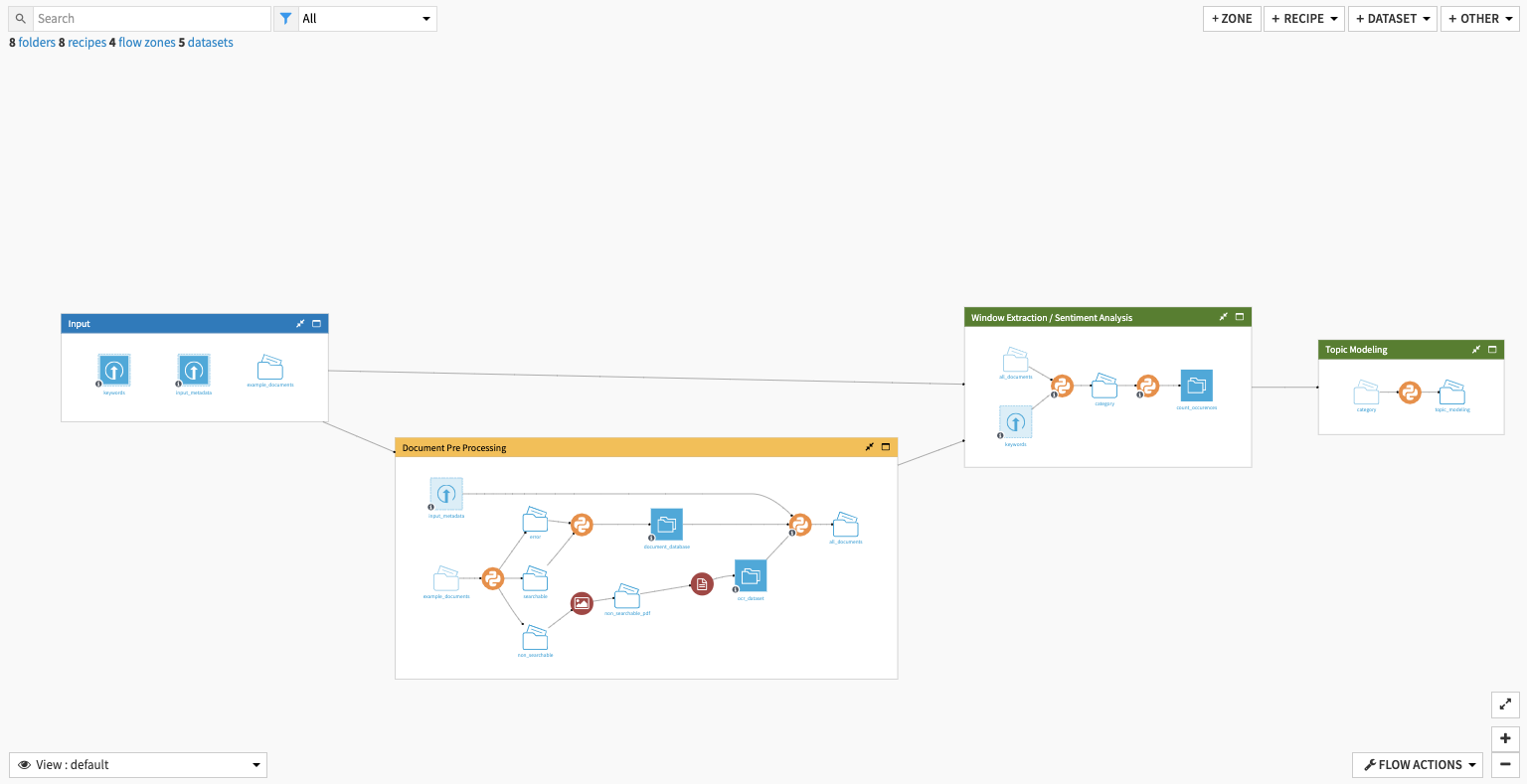Click Python recipe after example_documents folder

(x=492, y=578)
